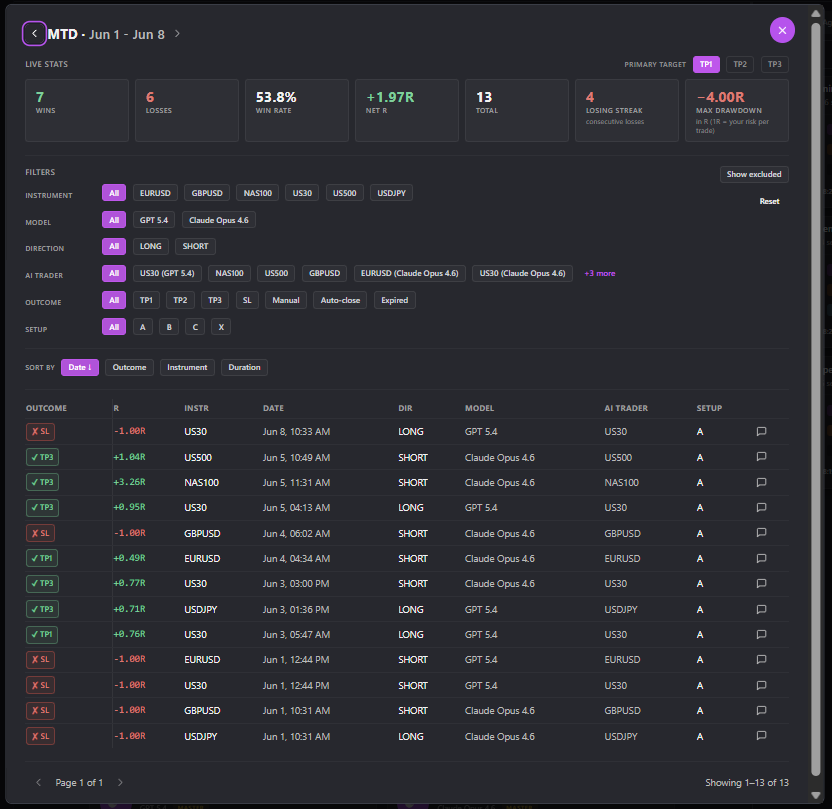Reset all filters
This screenshot has height=809, width=832.
(769, 201)
